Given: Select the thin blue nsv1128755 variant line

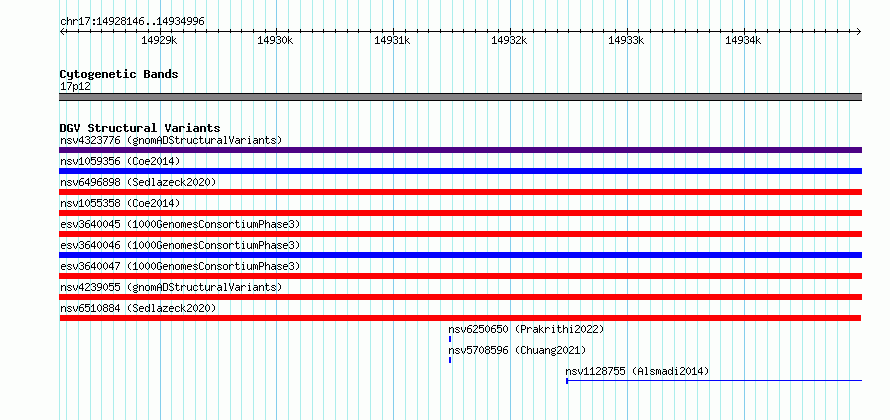Looking at the screenshot, I should 714,381.
